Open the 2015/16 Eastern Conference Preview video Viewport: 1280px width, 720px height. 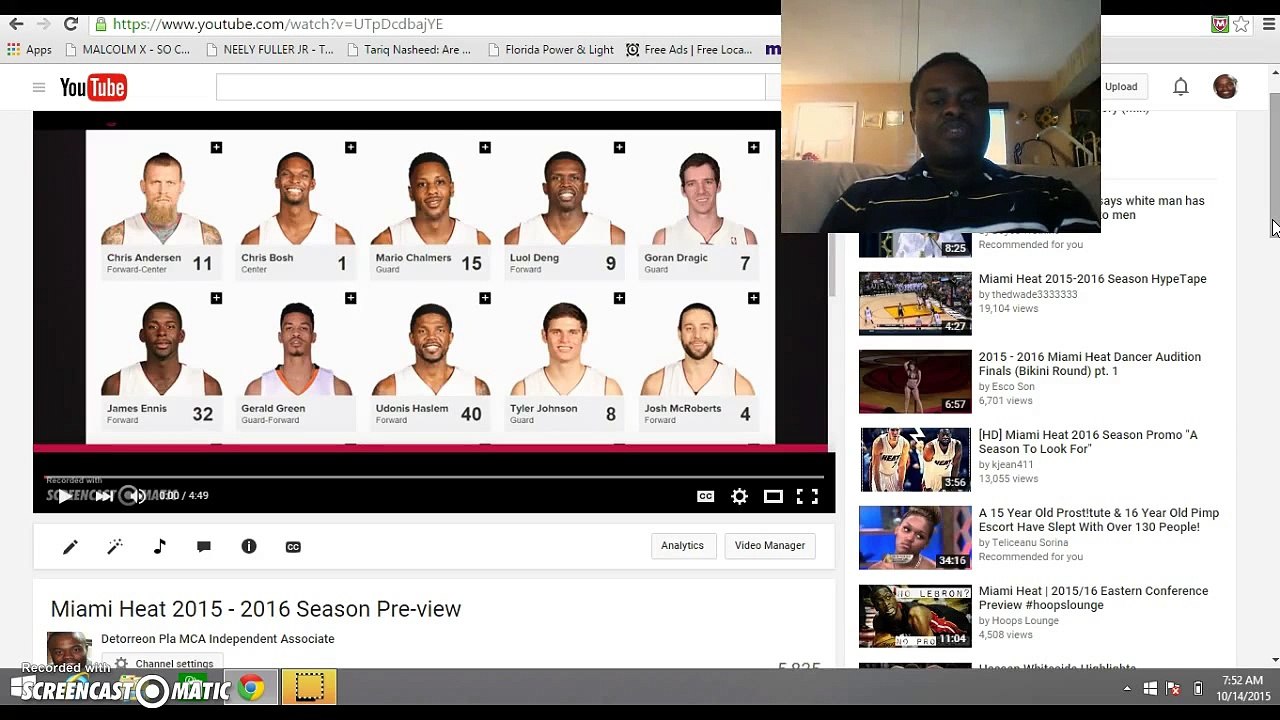point(1093,598)
